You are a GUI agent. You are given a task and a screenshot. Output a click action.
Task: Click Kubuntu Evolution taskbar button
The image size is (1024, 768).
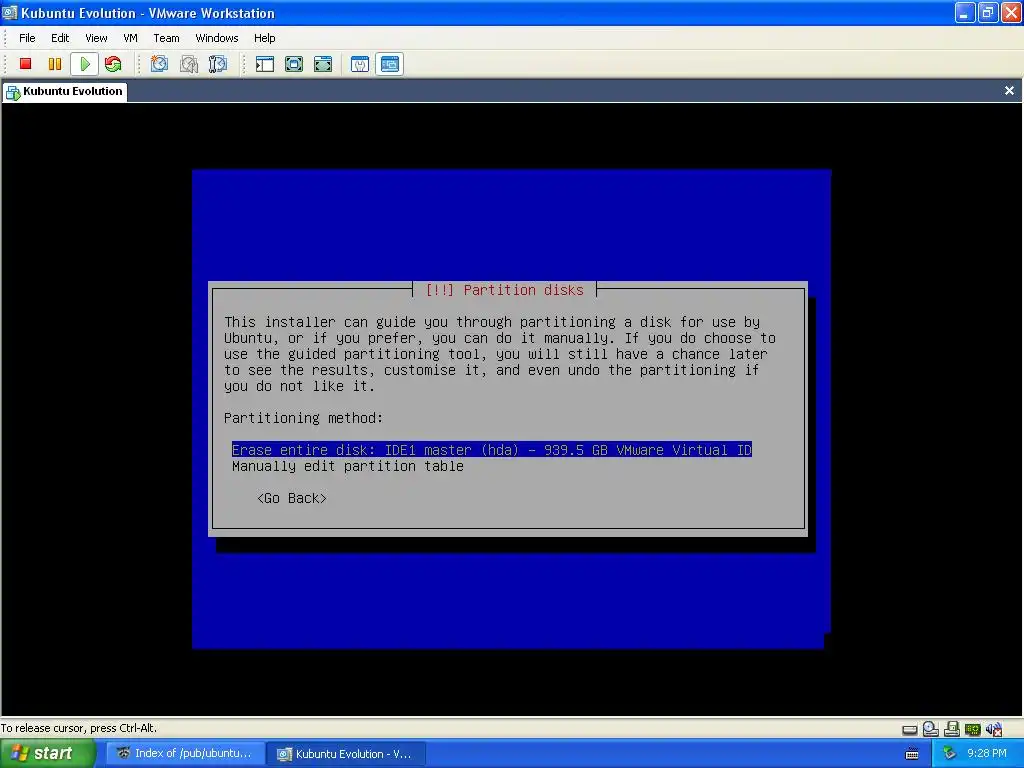coord(346,754)
